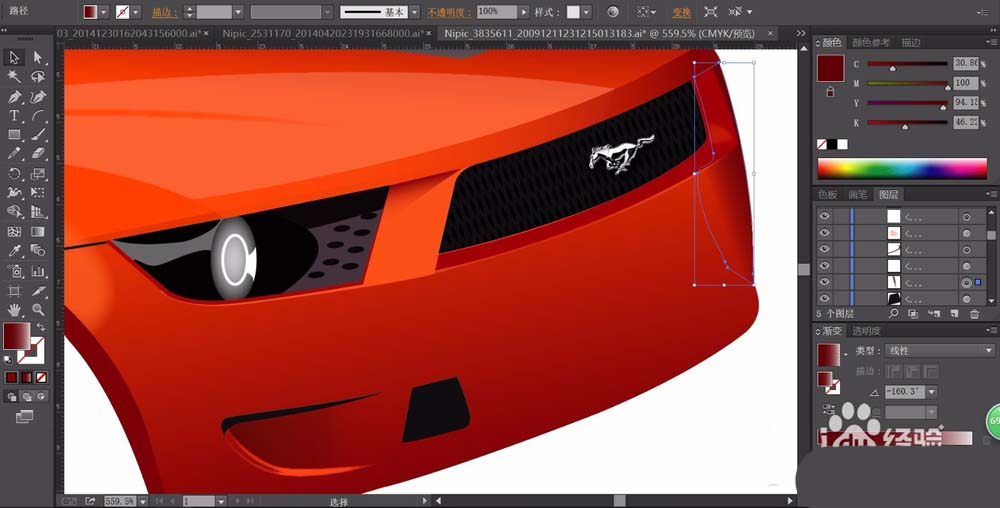Select the Perspective Grid tool

click(x=38, y=212)
